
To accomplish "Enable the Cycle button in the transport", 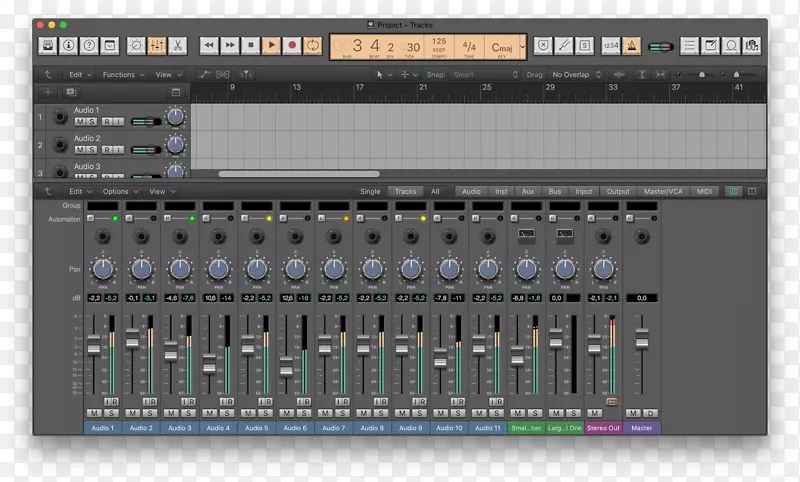I will 313,45.
